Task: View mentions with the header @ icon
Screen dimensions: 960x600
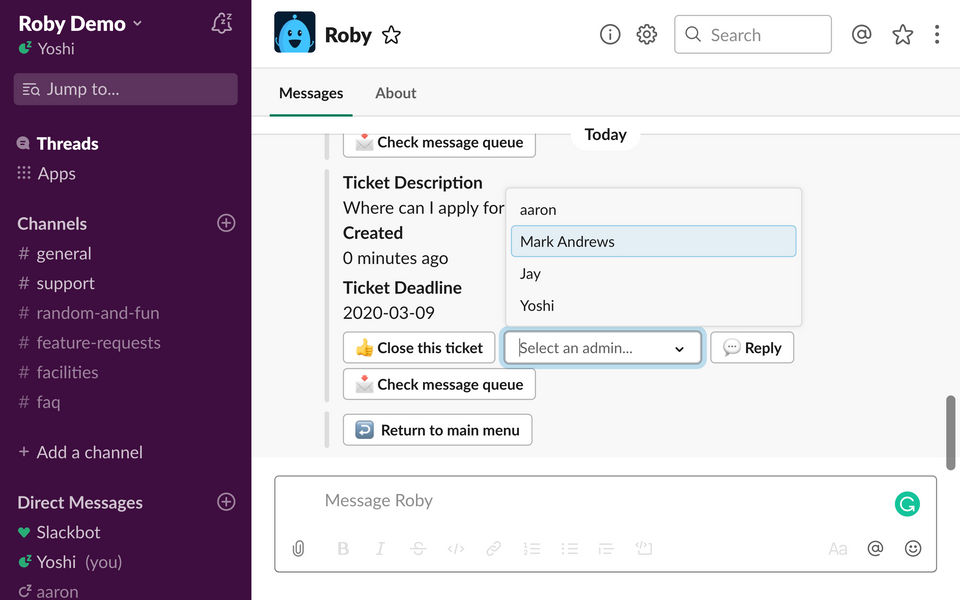Action: (861, 34)
